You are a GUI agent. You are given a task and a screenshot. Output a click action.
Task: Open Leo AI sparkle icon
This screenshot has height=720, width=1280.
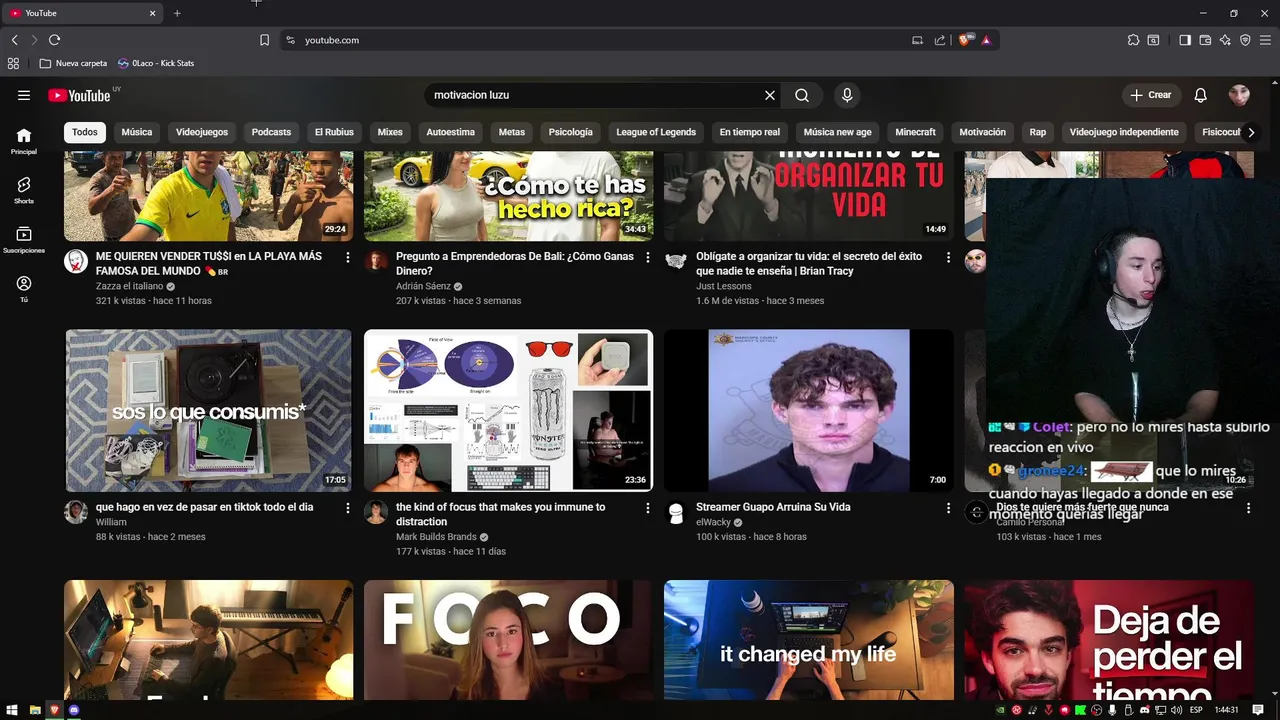(x=1225, y=40)
